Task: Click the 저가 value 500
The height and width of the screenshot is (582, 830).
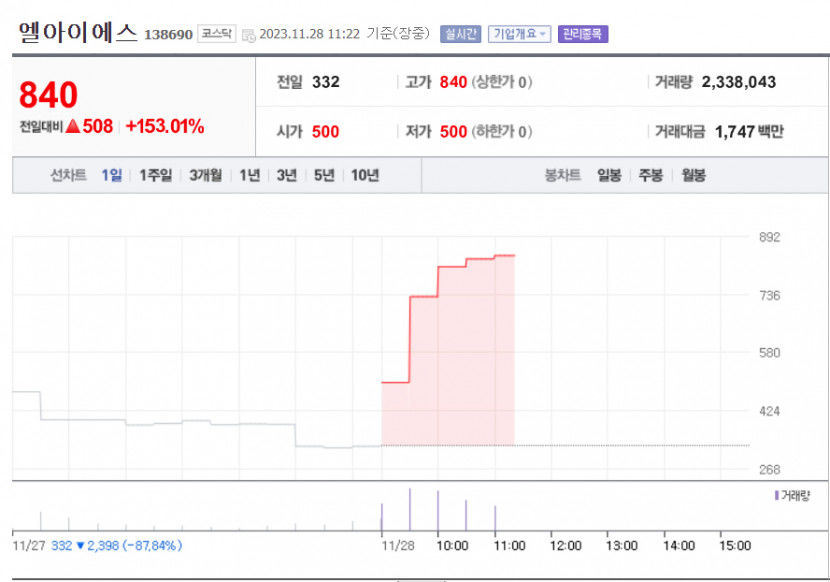Action: point(454,131)
